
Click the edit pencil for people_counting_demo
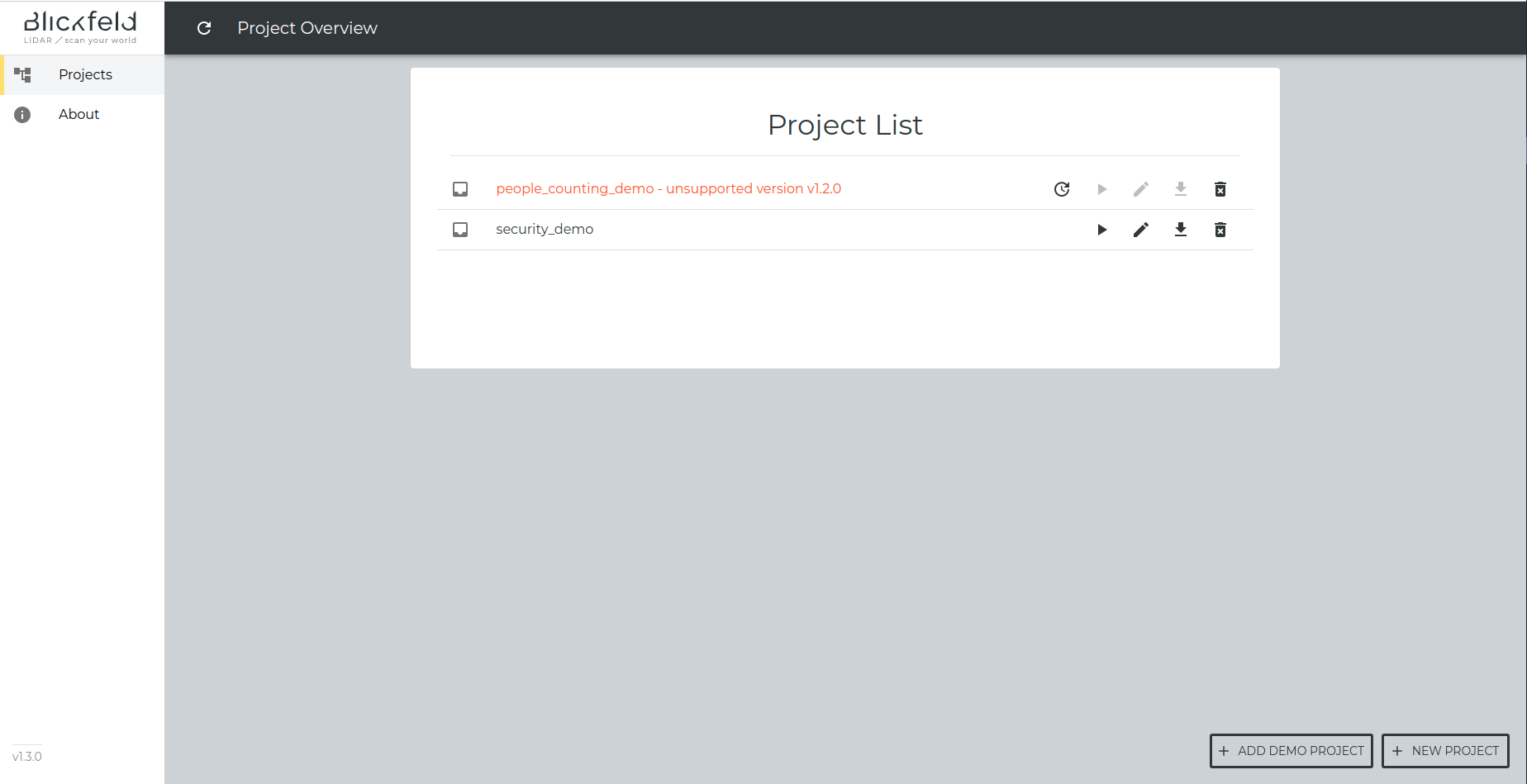point(1141,189)
